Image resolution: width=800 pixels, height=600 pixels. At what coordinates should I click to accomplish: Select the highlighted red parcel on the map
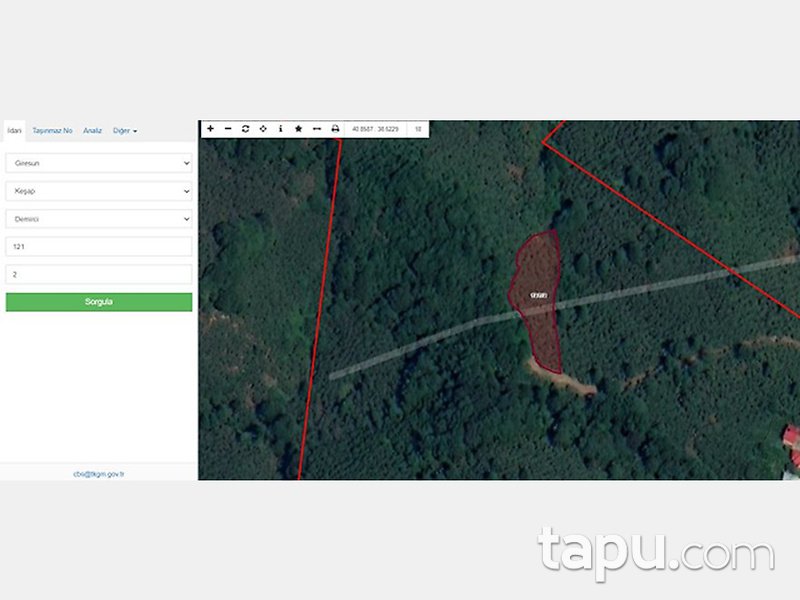pos(537,301)
